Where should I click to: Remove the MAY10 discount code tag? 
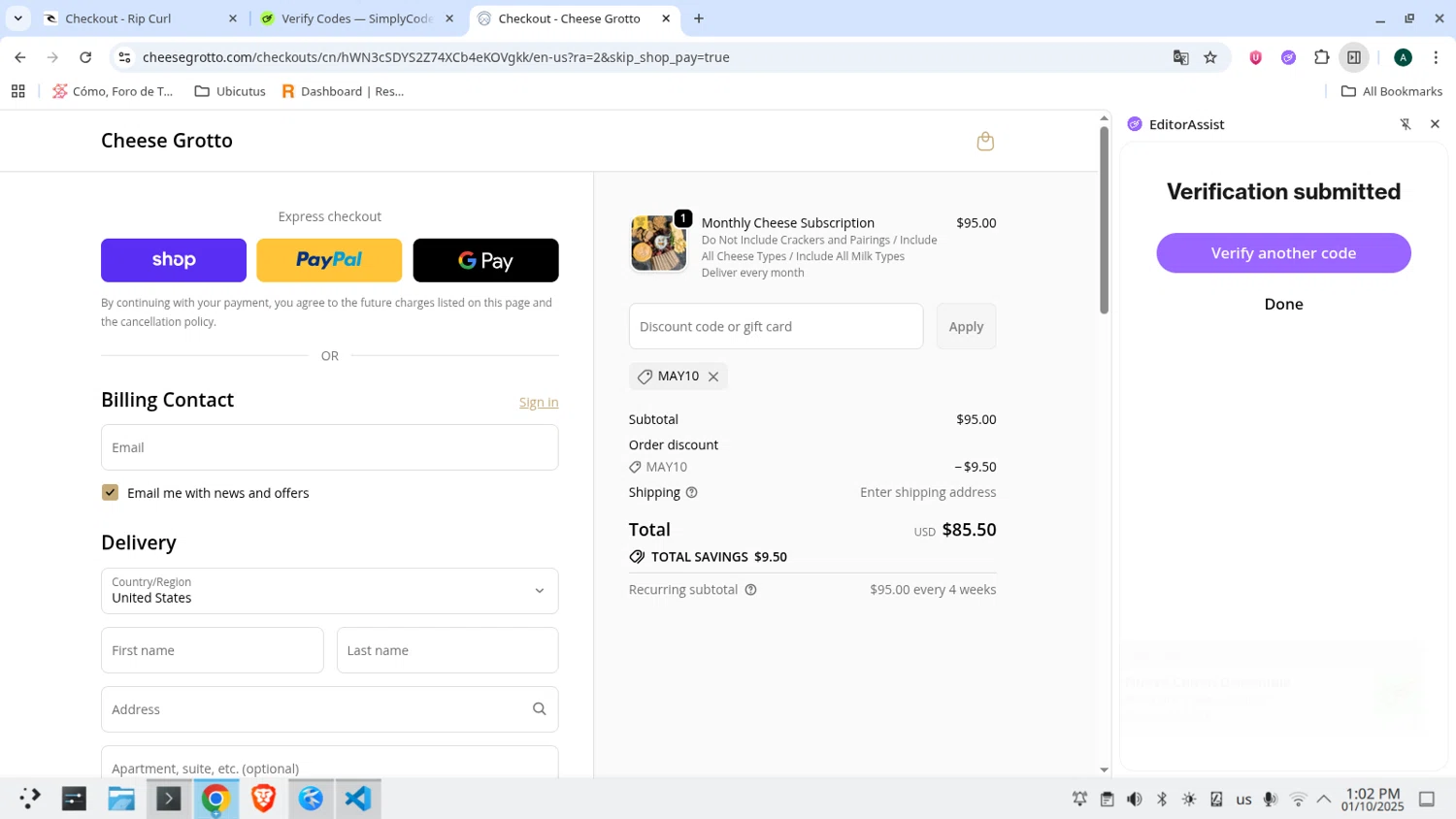pyautogui.click(x=713, y=377)
